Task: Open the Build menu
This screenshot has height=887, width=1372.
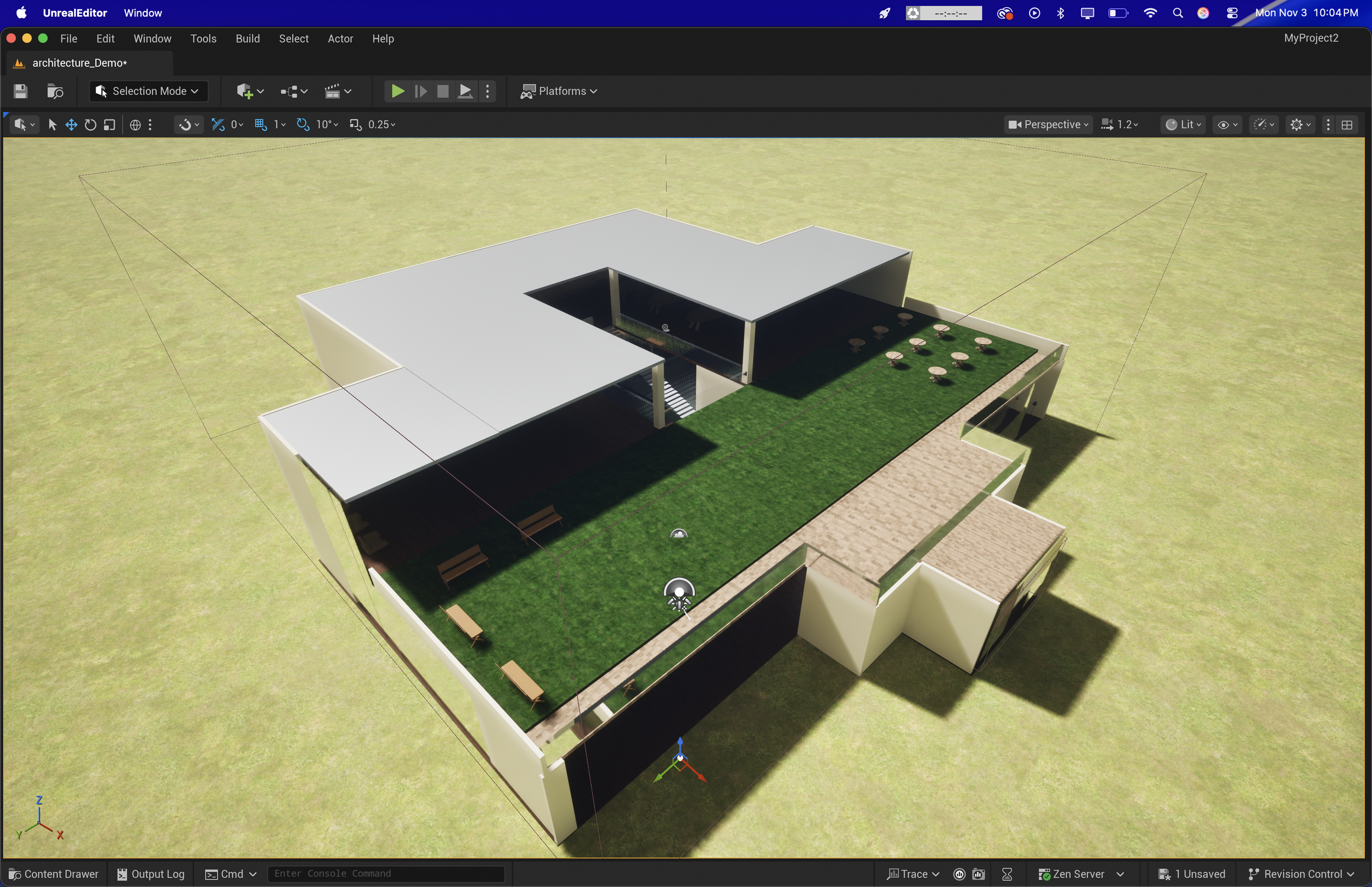Action: point(248,38)
